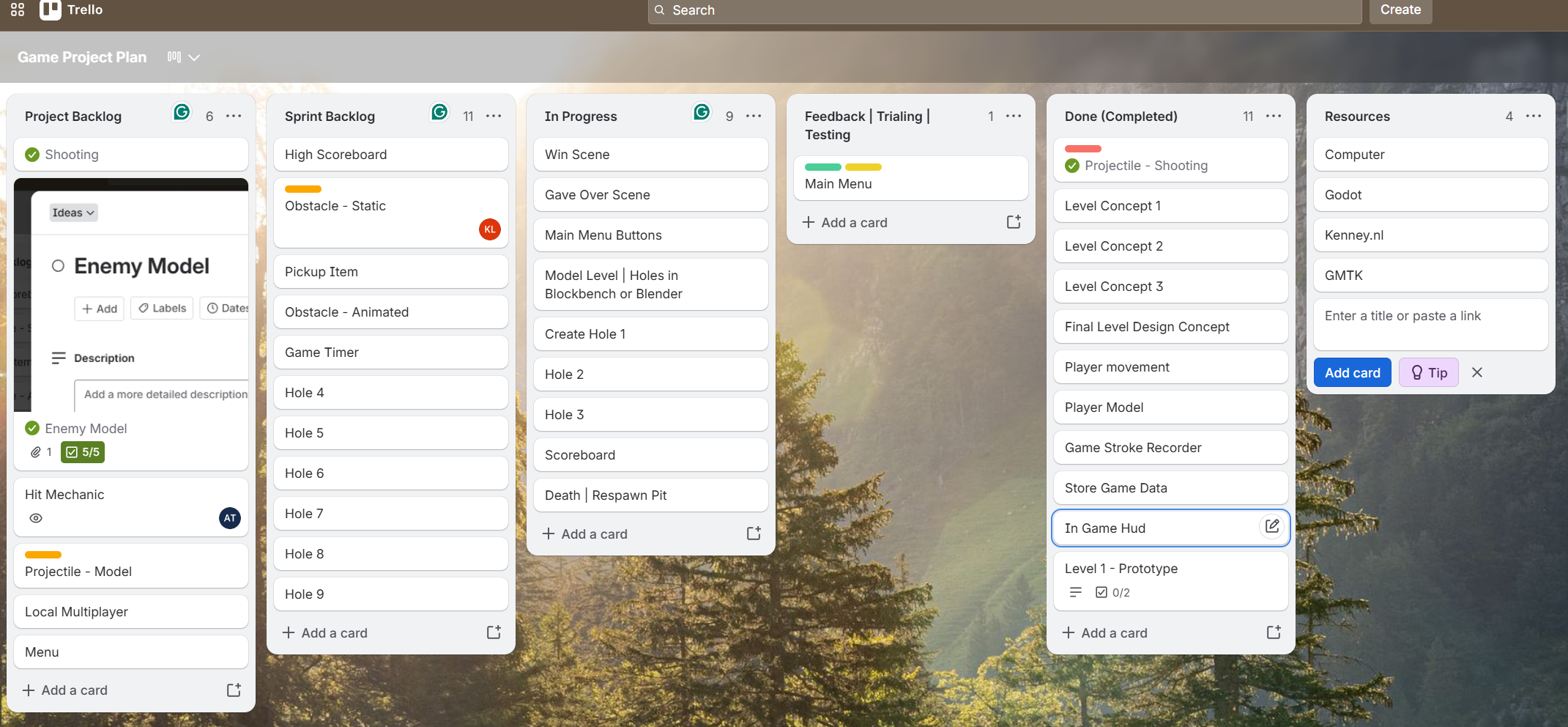Click the yellow label on Main Menu
Screen dimensions: 1568x727
tap(863, 167)
